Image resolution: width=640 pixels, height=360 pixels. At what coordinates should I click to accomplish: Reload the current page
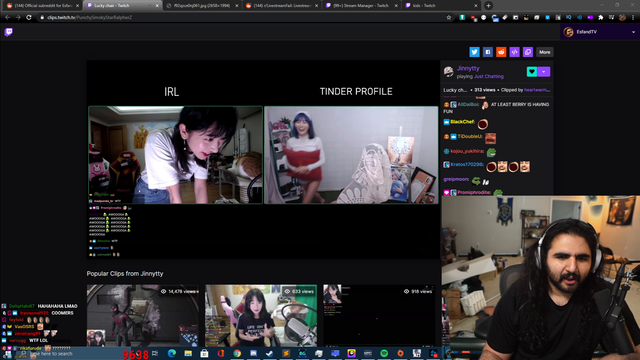(29, 18)
